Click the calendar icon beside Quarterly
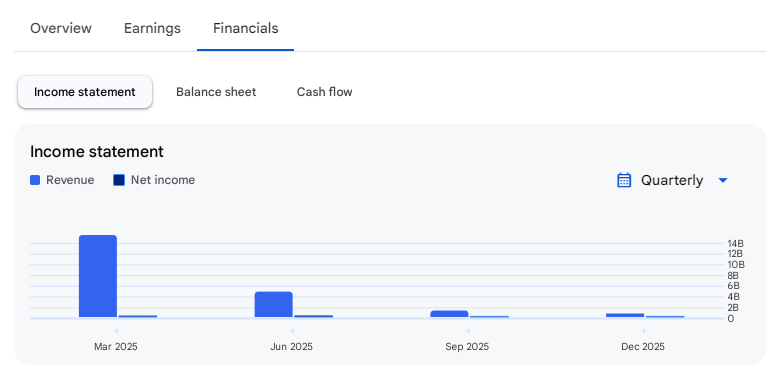The height and width of the screenshot is (374, 782). tap(624, 180)
